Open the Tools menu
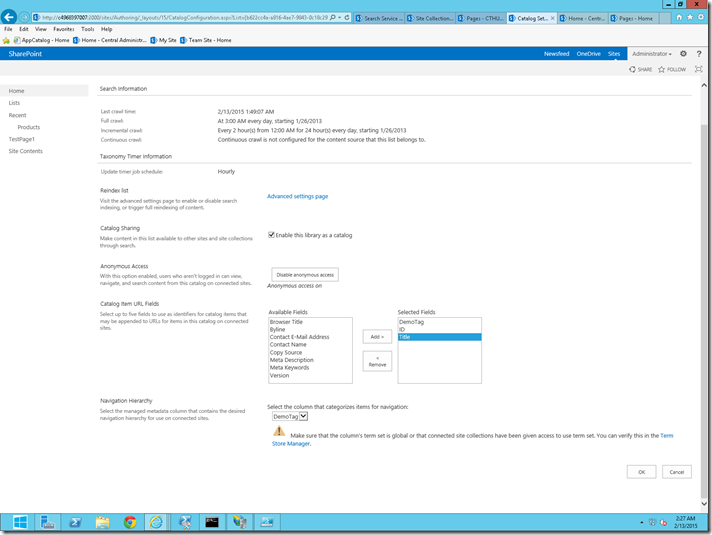This screenshot has height=535, width=712. 88,29
